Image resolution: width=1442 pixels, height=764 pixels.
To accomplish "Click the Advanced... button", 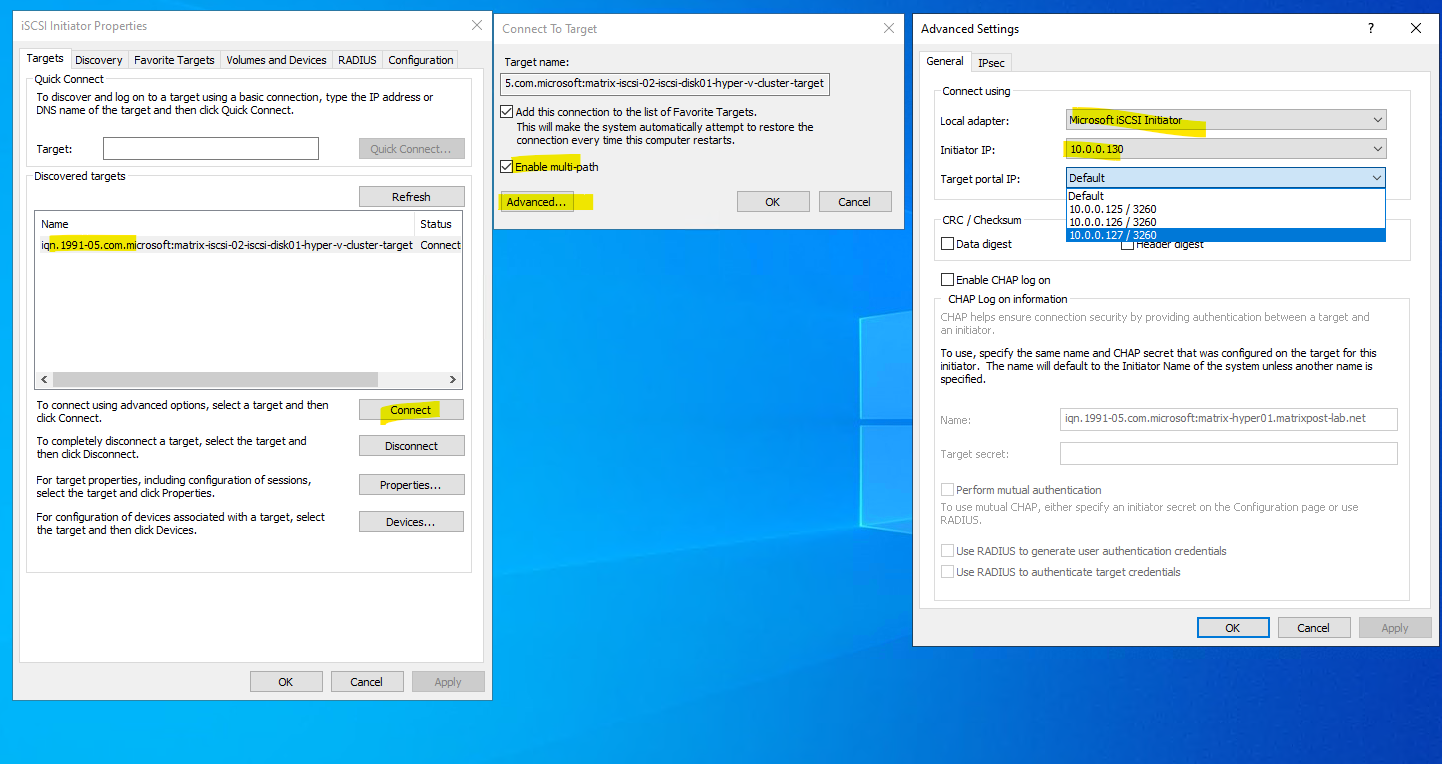I will coord(536,202).
